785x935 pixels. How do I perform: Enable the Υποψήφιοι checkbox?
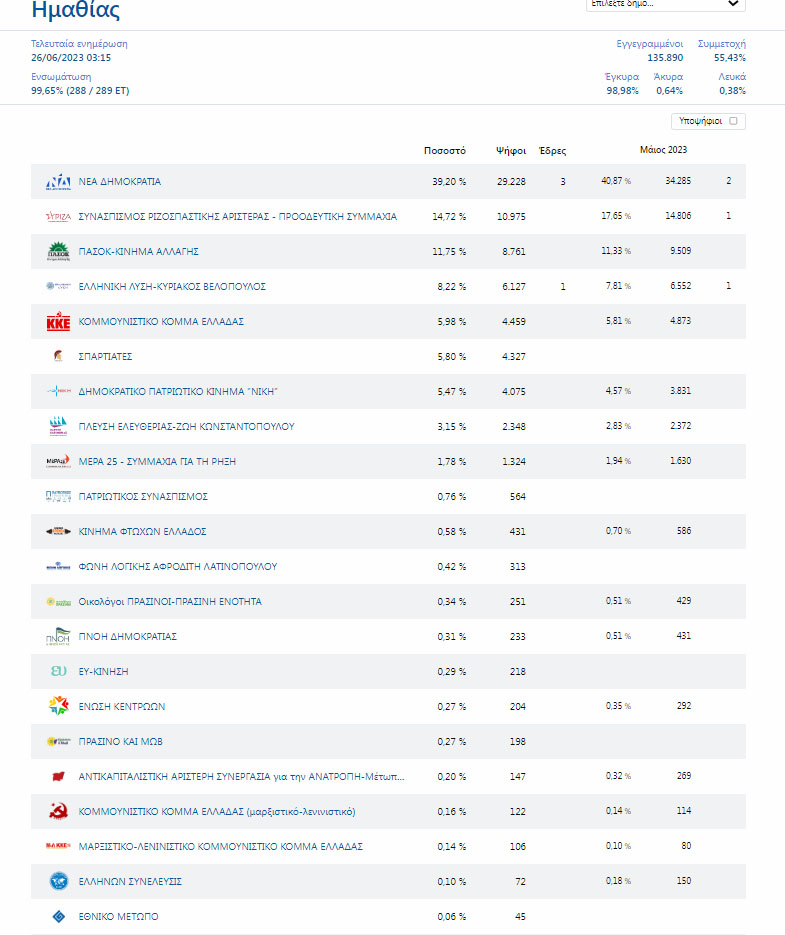click(733, 121)
